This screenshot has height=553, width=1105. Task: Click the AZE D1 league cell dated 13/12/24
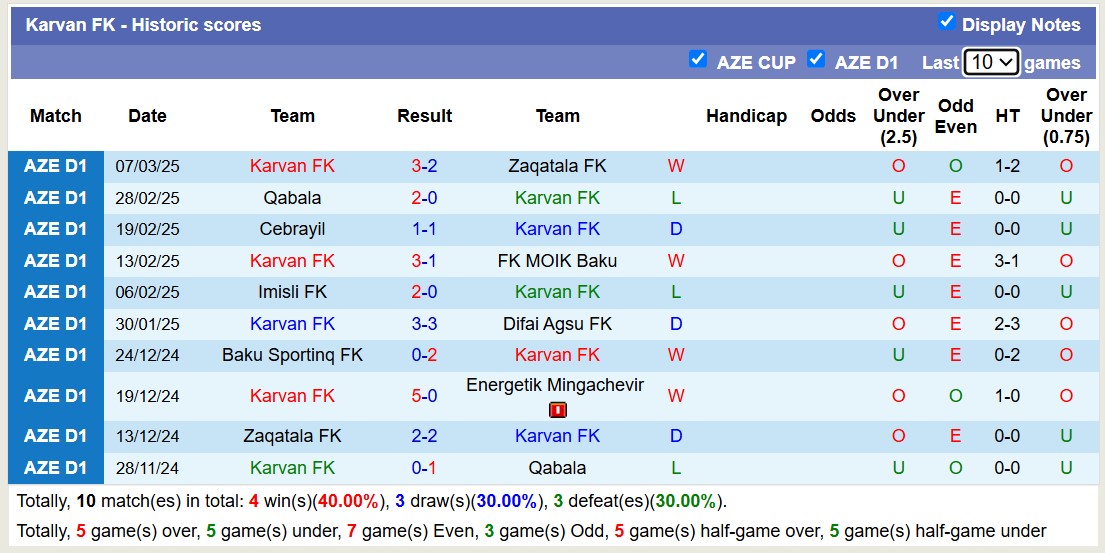[56, 436]
